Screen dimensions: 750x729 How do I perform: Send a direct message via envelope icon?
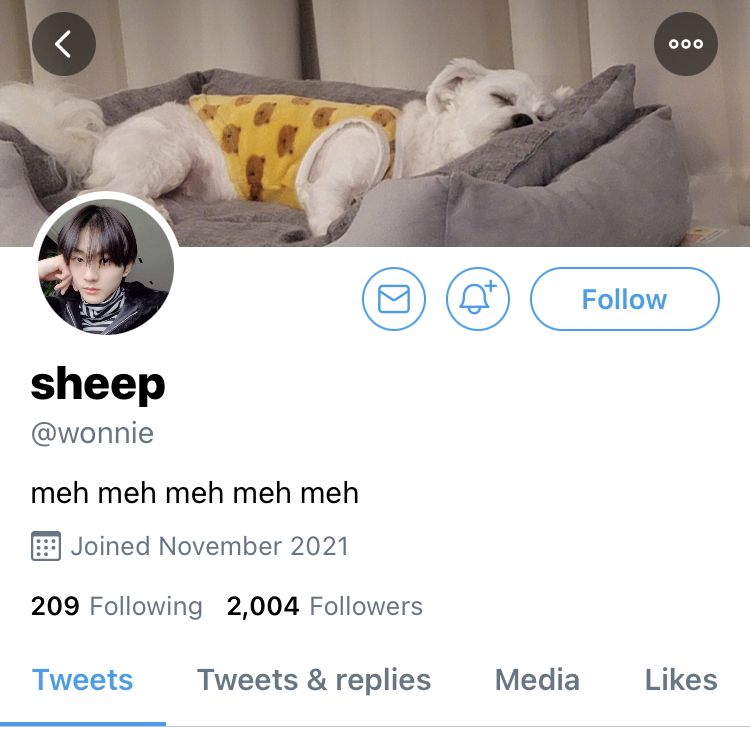pyautogui.click(x=394, y=299)
